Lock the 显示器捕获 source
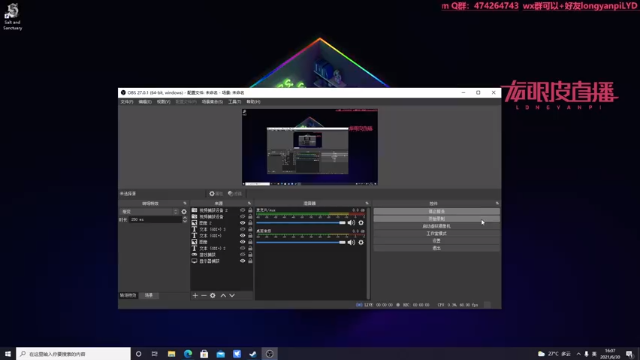The height and width of the screenshot is (360, 640). click(x=250, y=261)
